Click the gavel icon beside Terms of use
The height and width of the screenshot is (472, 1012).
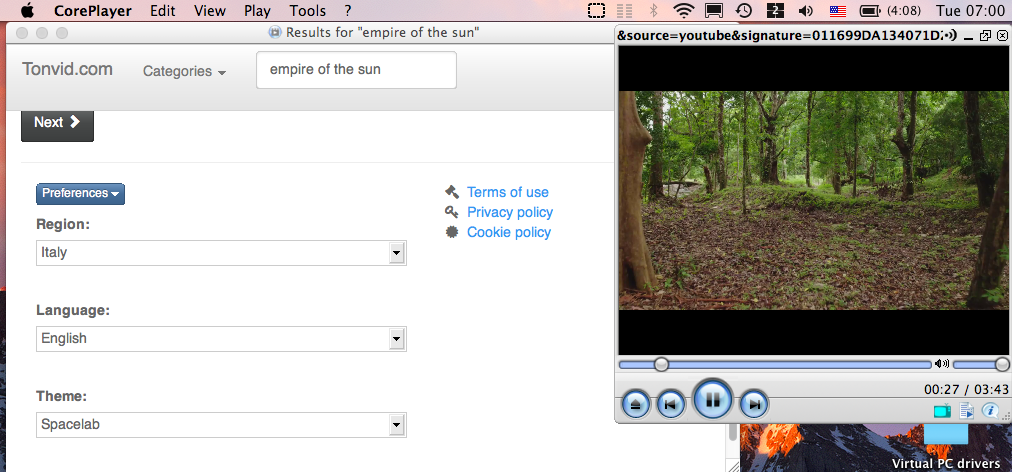click(452, 192)
